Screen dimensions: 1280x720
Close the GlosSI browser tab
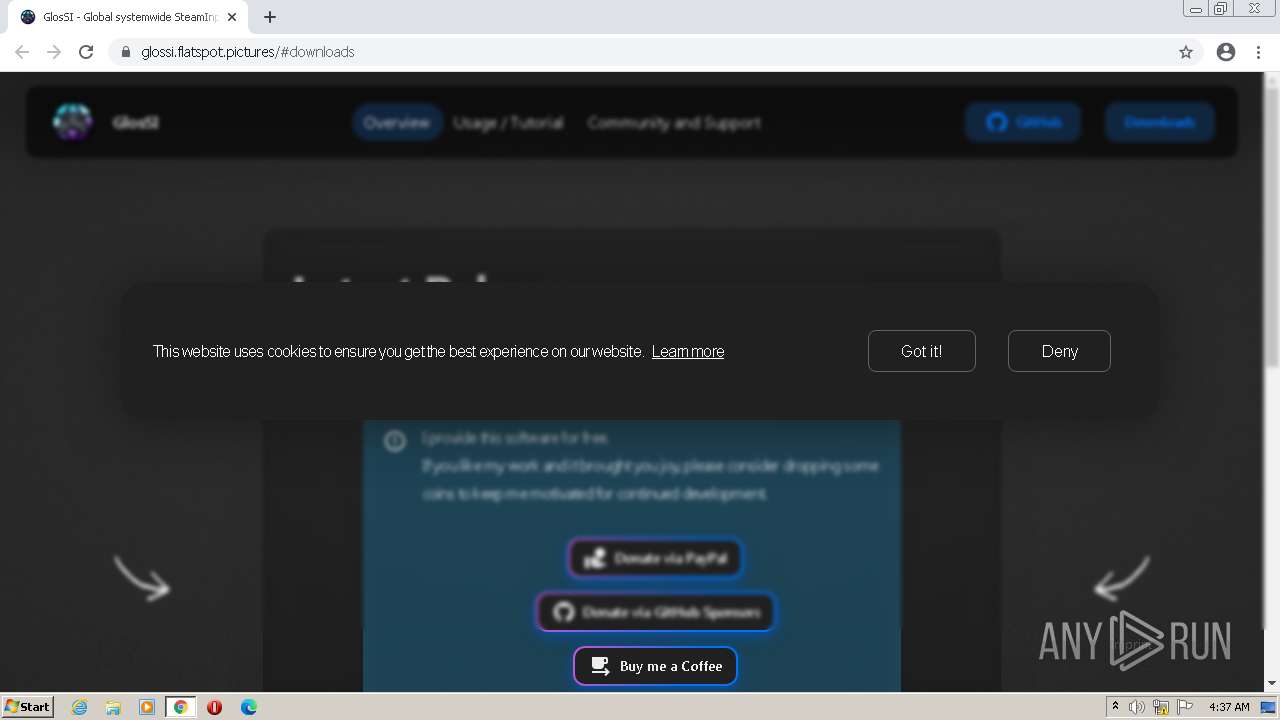(x=232, y=17)
